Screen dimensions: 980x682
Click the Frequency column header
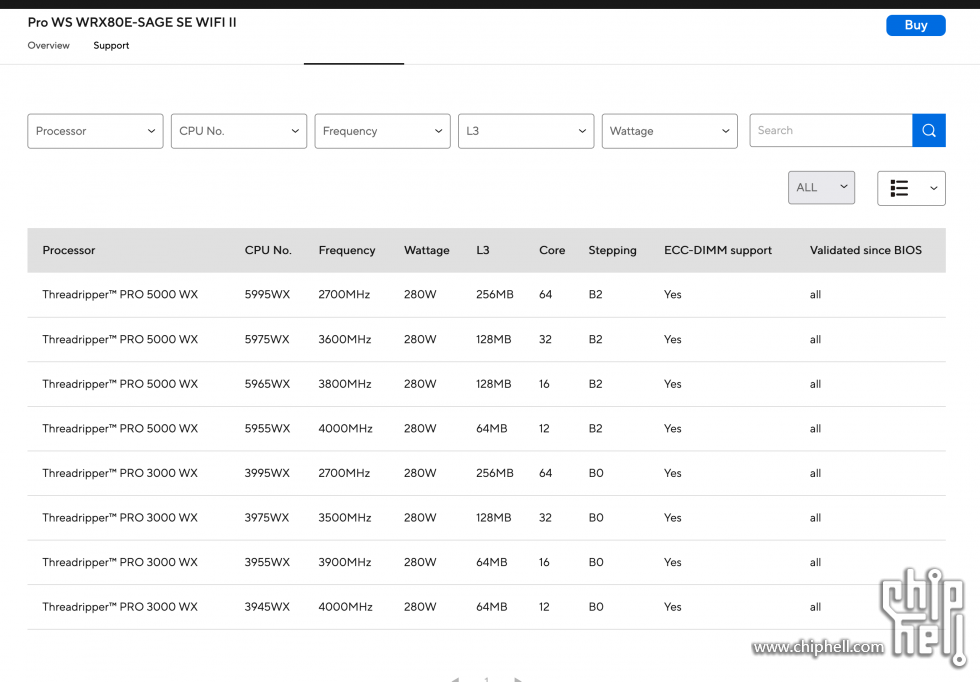click(347, 250)
